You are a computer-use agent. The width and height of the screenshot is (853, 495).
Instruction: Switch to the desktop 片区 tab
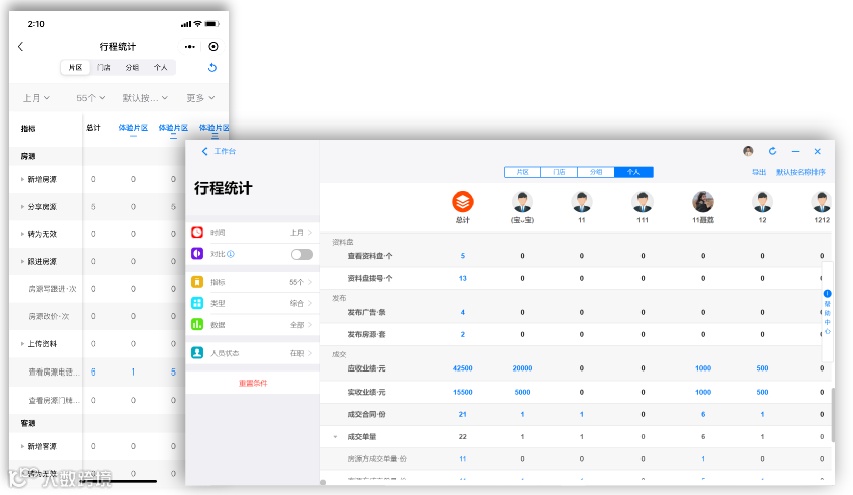click(522, 172)
